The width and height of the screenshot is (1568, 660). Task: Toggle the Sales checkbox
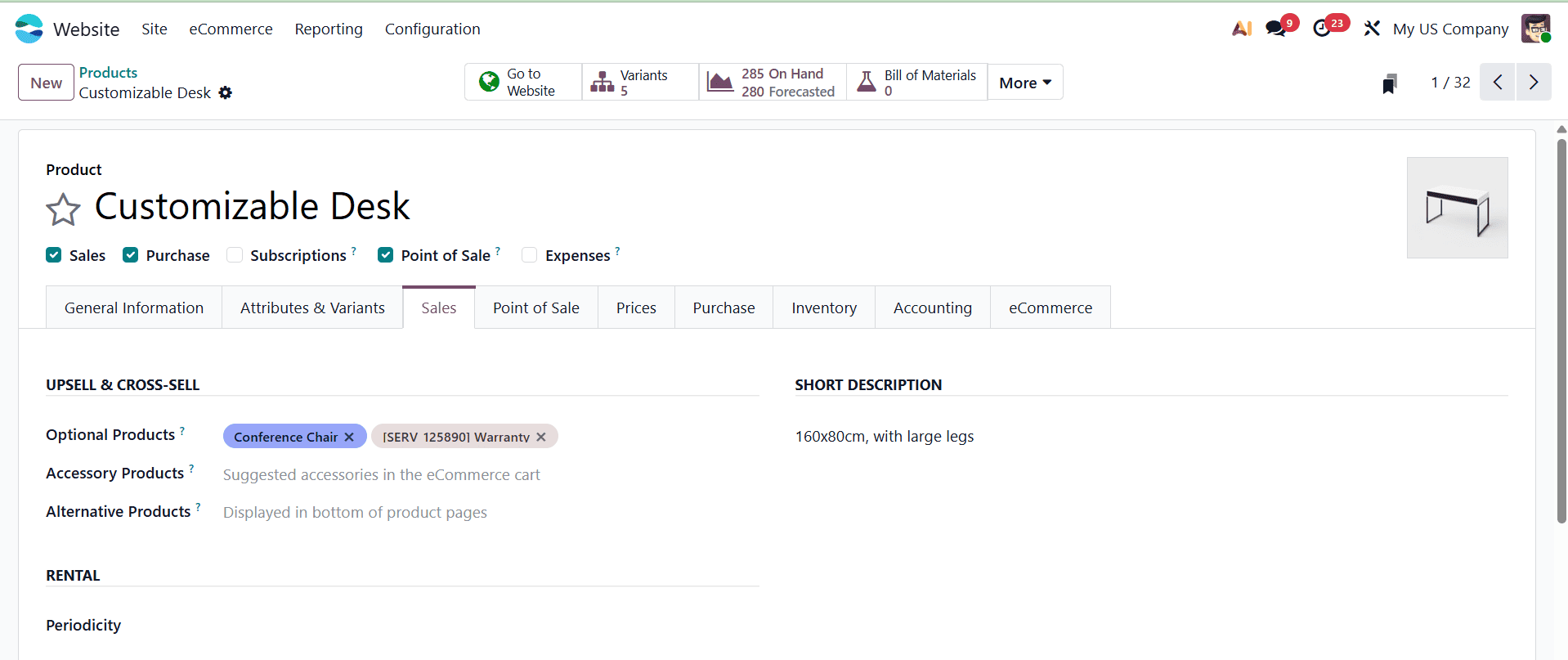tap(54, 255)
